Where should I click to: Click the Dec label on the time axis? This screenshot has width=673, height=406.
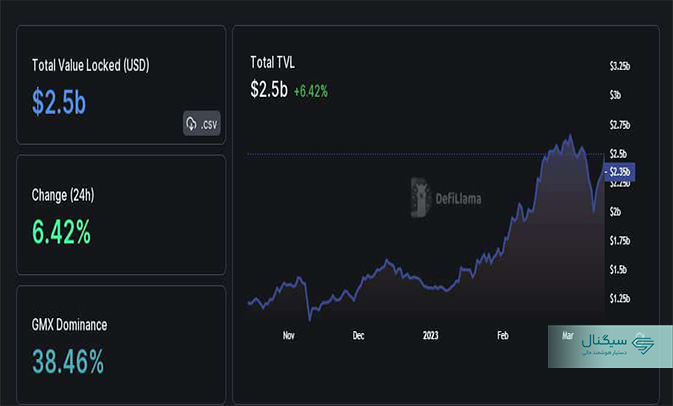pyautogui.click(x=358, y=336)
